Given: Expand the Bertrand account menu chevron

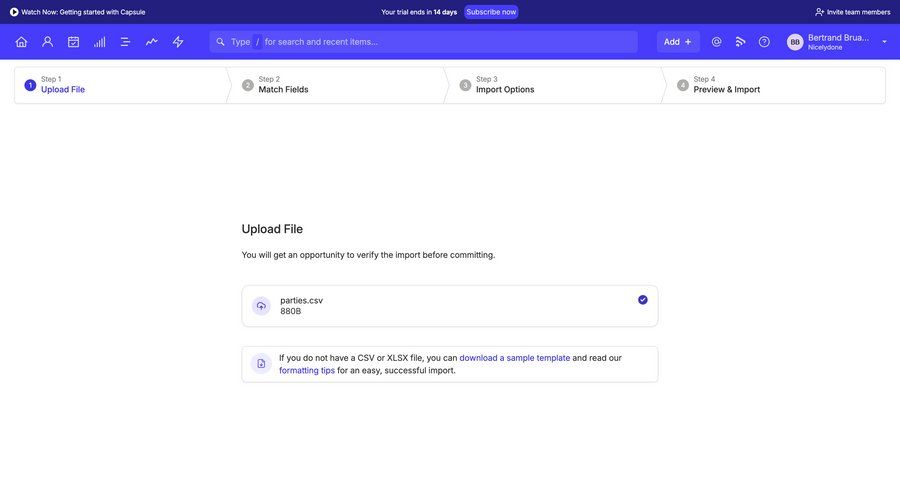Looking at the screenshot, I should pos(884,42).
